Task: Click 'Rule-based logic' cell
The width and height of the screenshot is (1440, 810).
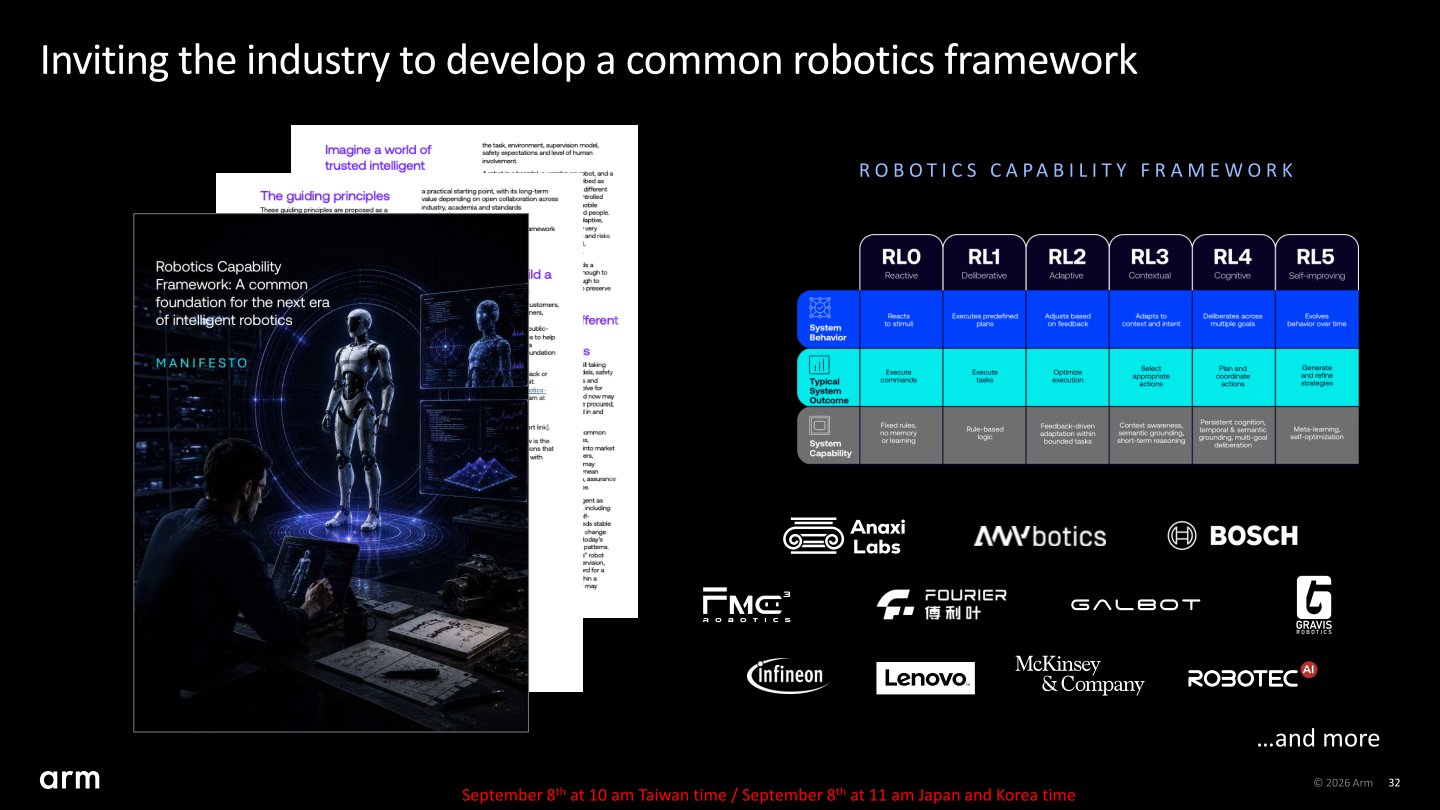Action: (x=984, y=435)
